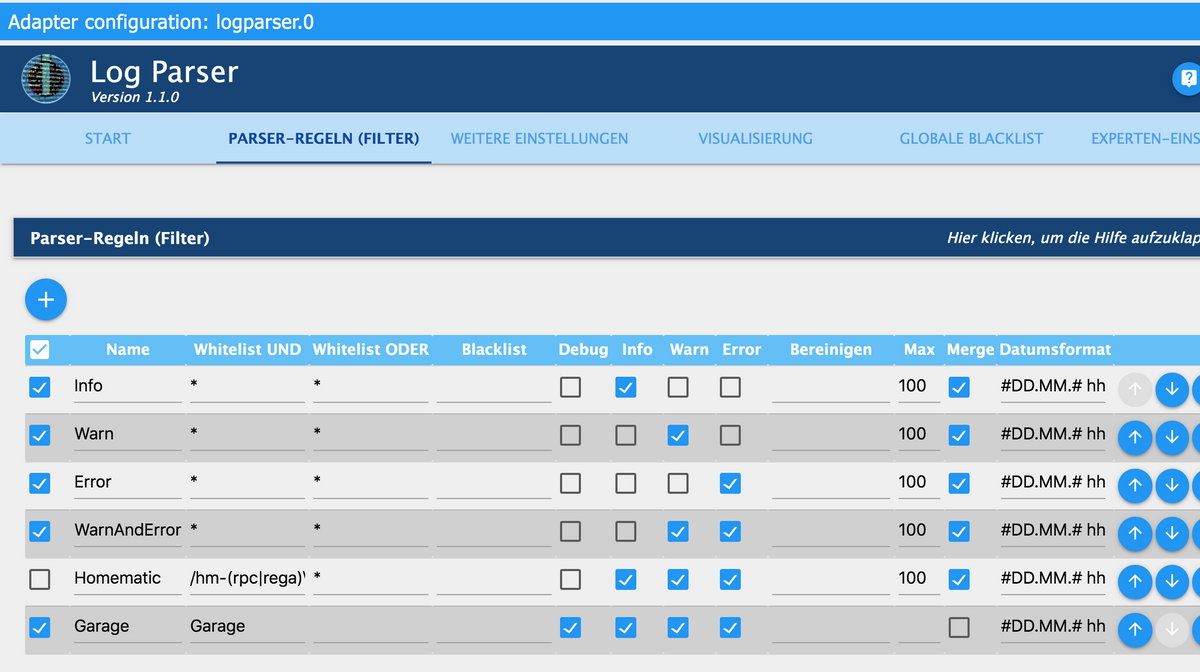Click the blue plus add-rule button
Image resolution: width=1200 pixels, height=672 pixels.
pos(45,298)
